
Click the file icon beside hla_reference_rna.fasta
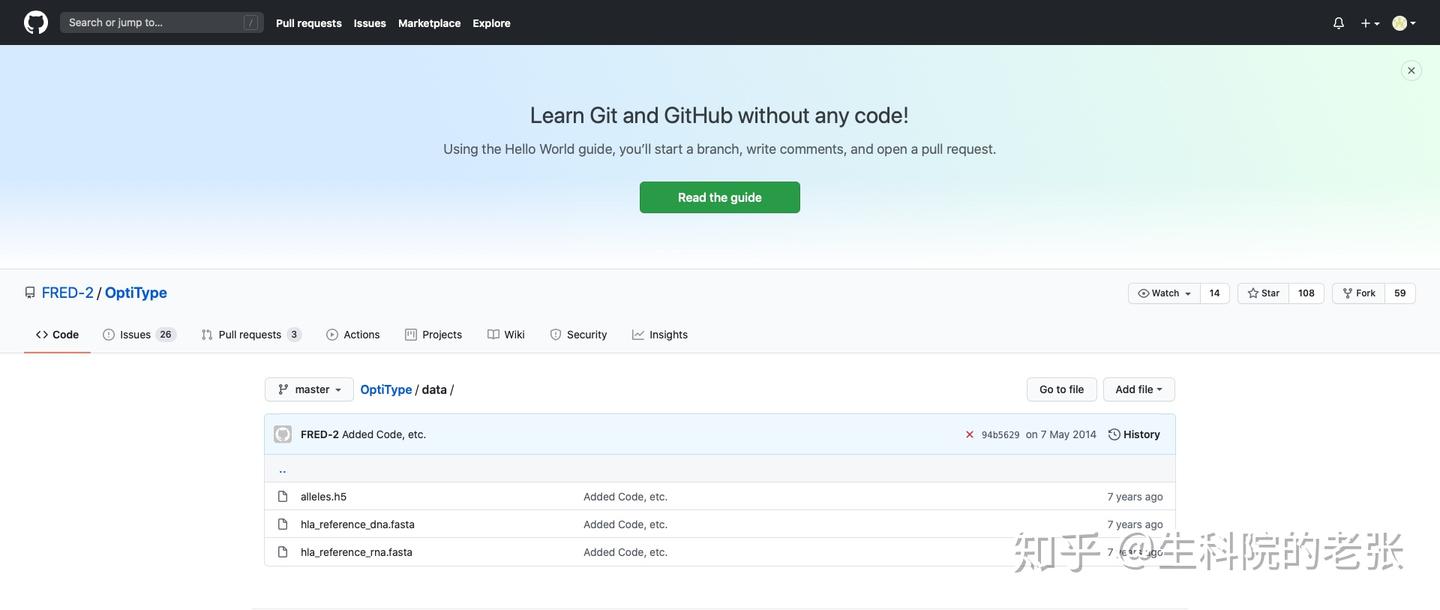[283, 552]
